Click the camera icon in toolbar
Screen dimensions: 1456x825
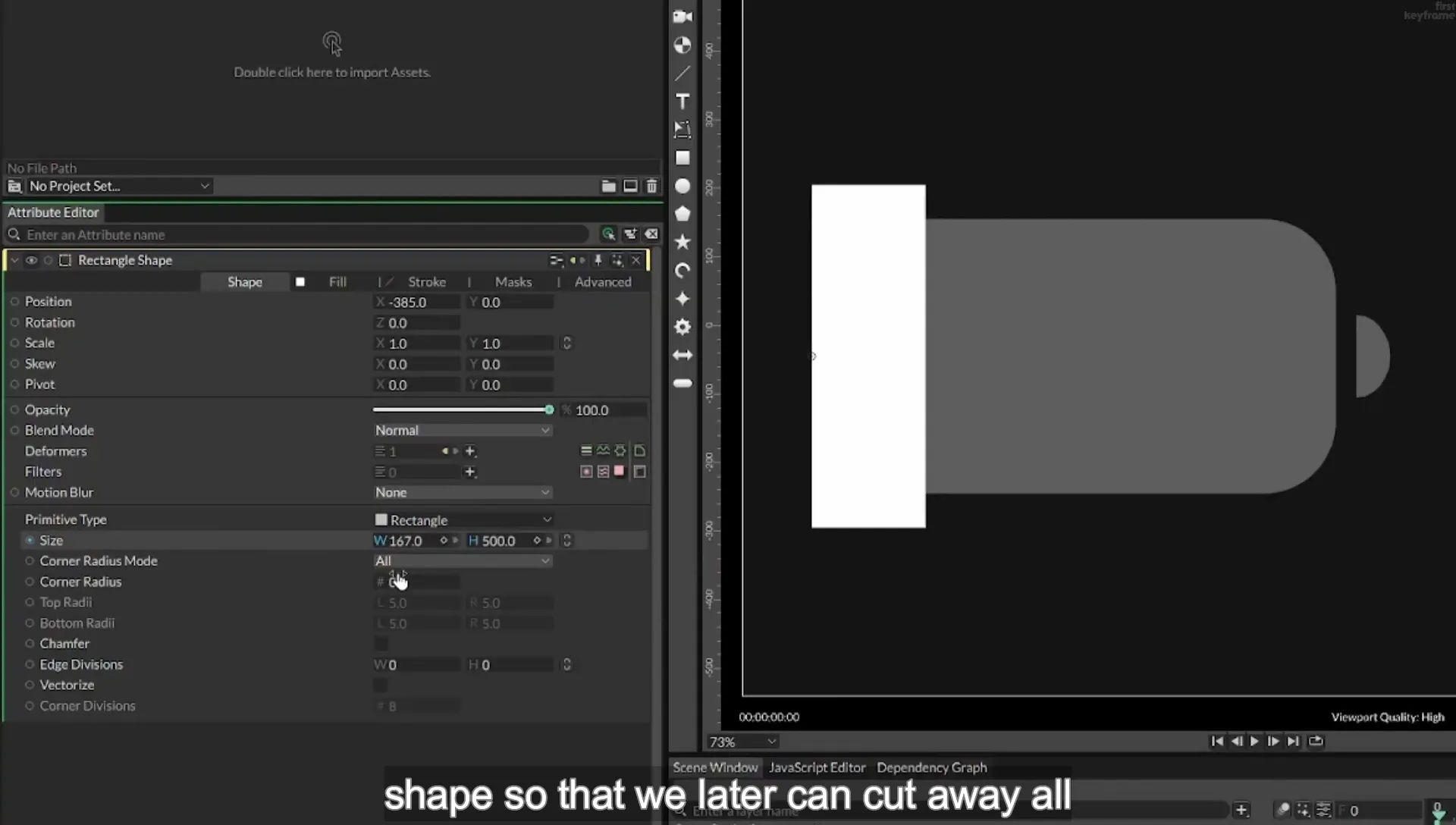(682, 17)
